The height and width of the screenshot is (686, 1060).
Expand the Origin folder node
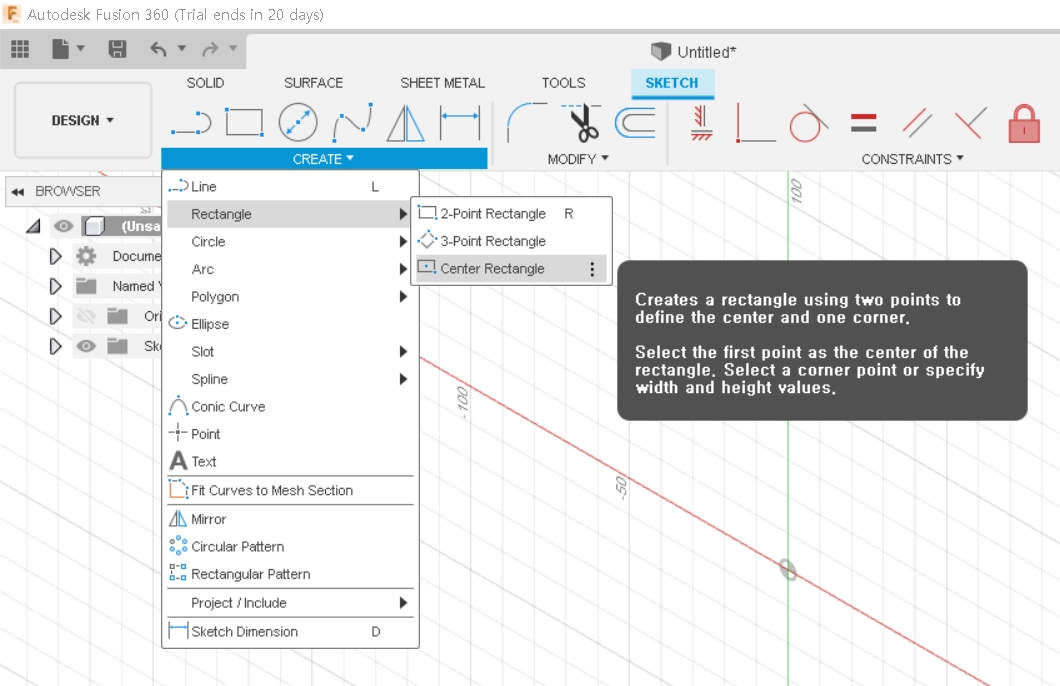pyautogui.click(x=55, y=316)
